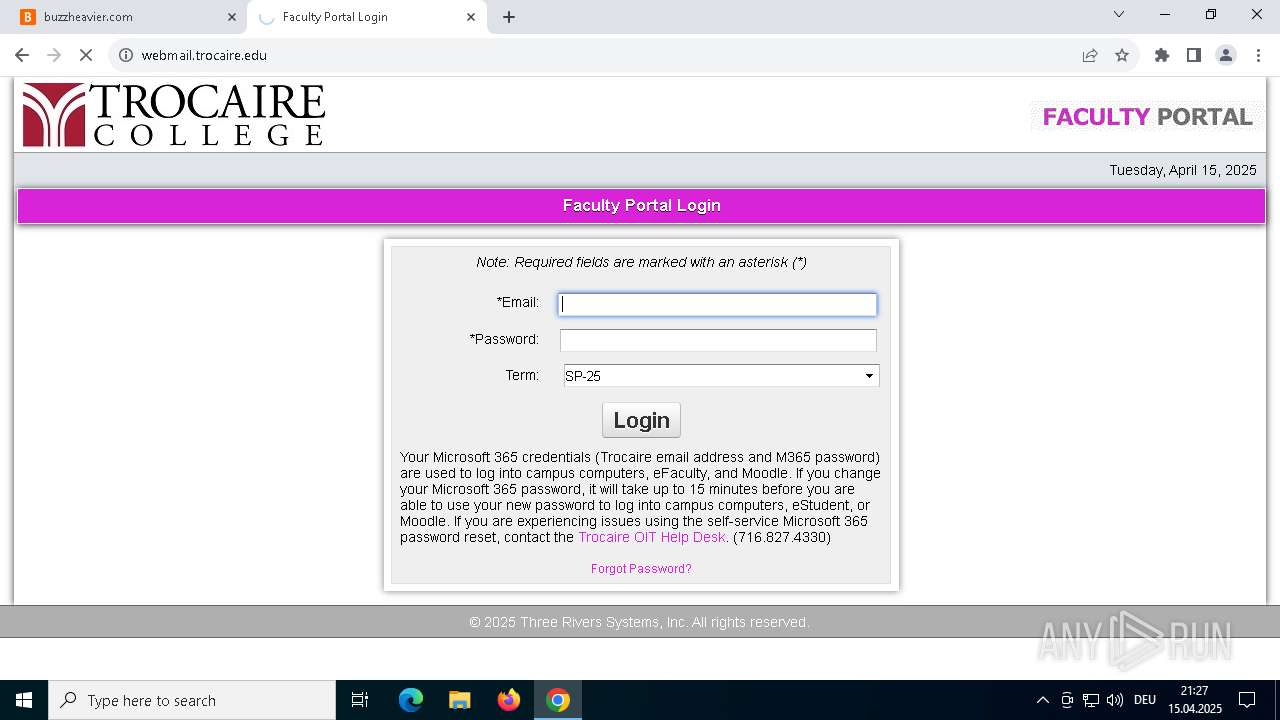1280x720 pixels.
Task: Open the Chrome profile avatar
Action: (x=1226, y=55)
